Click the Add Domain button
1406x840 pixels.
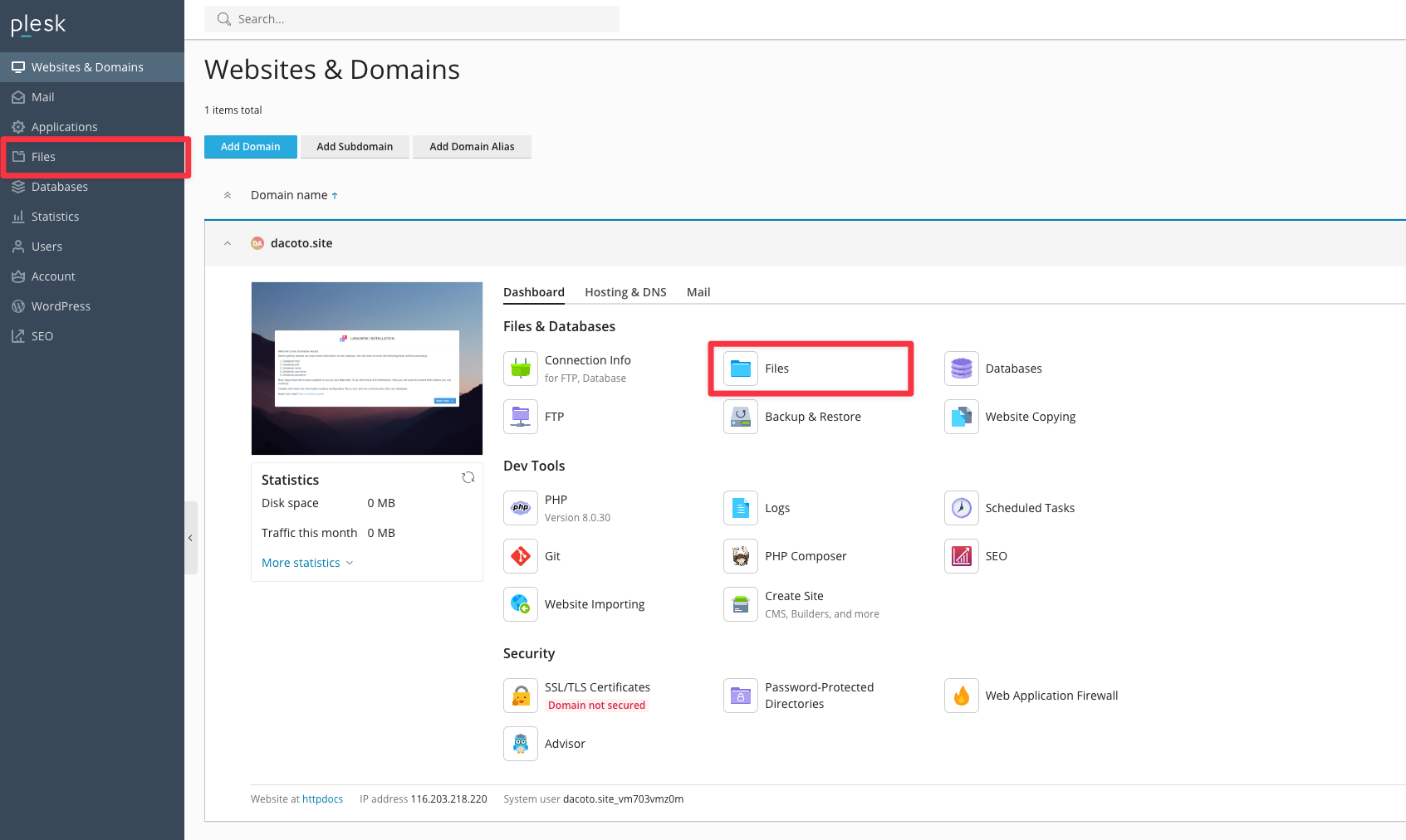250,147
